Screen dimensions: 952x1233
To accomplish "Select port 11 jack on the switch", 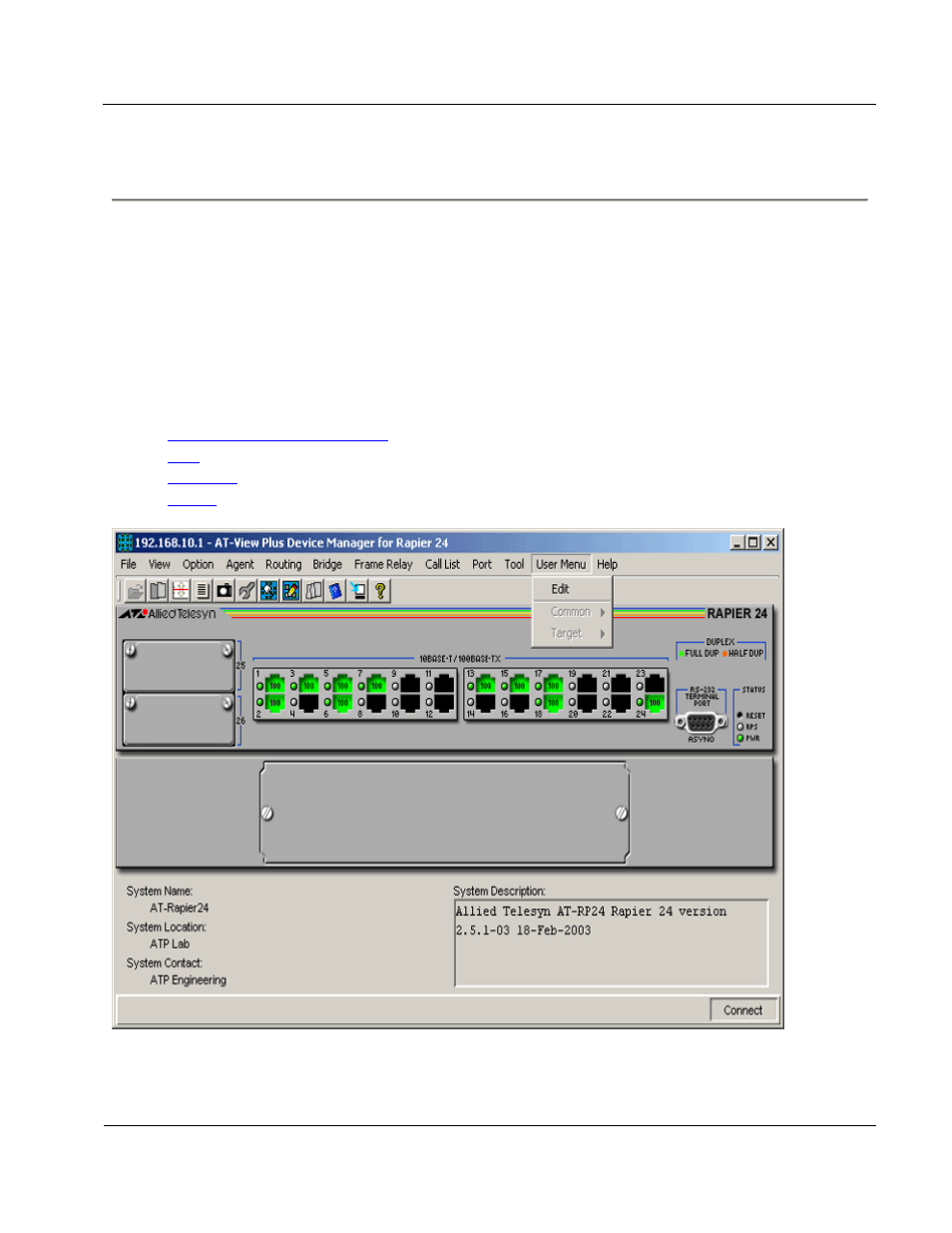I will coord(444,684).
